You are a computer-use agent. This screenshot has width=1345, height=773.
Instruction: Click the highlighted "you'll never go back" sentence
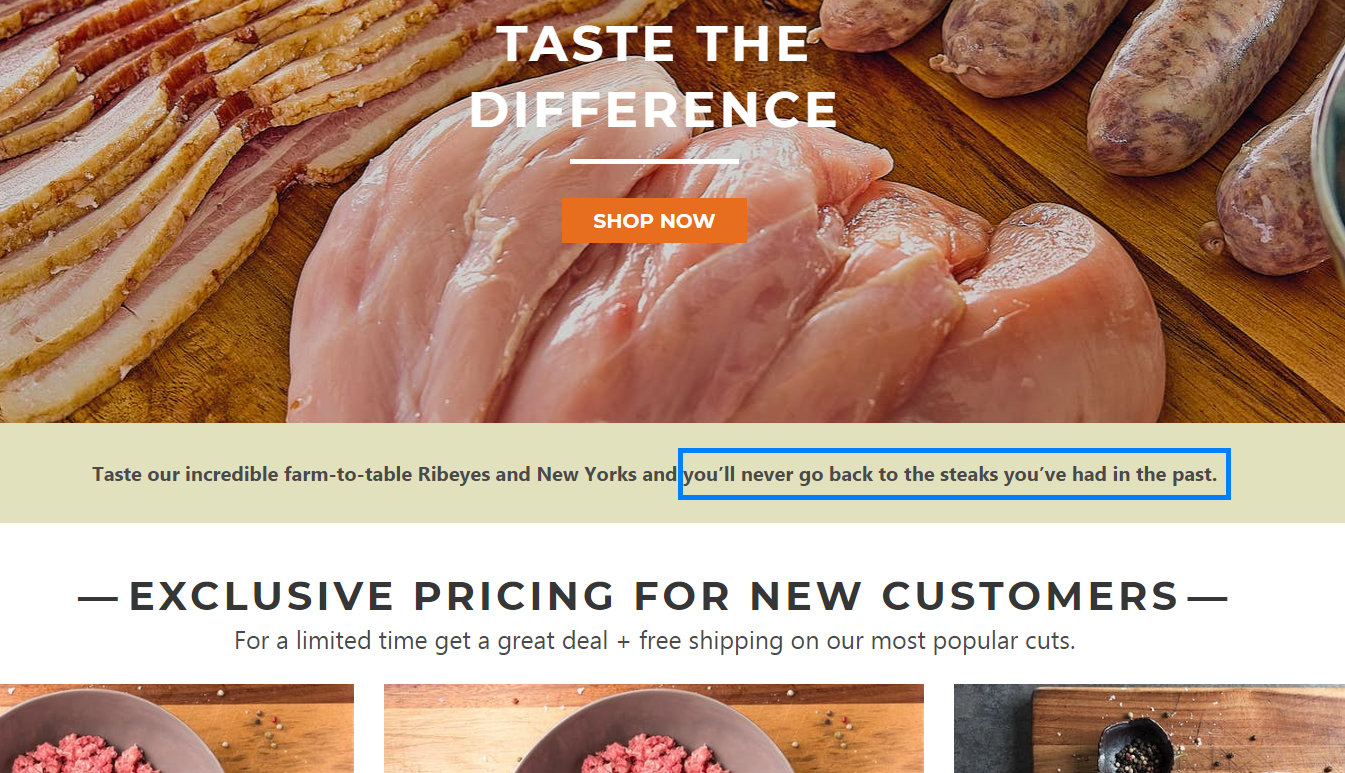[953, 474]
